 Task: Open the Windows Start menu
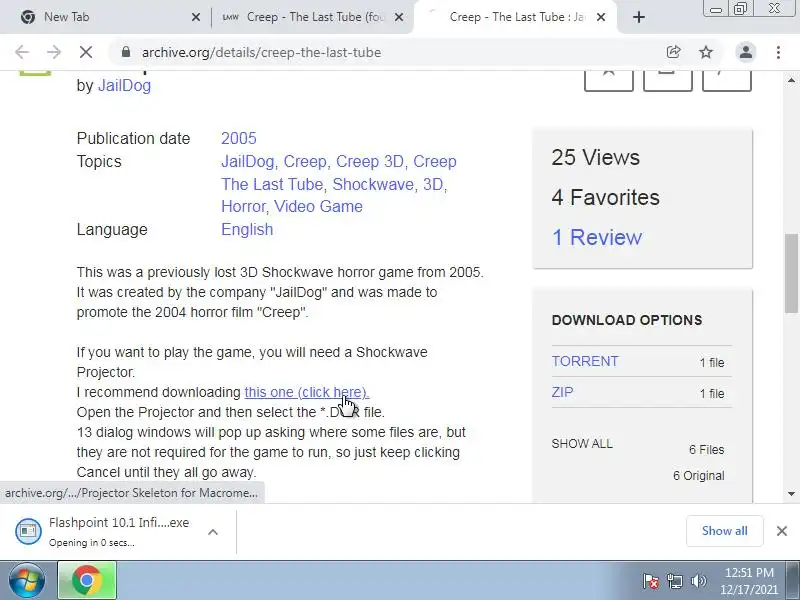click(x=27, y=581)
